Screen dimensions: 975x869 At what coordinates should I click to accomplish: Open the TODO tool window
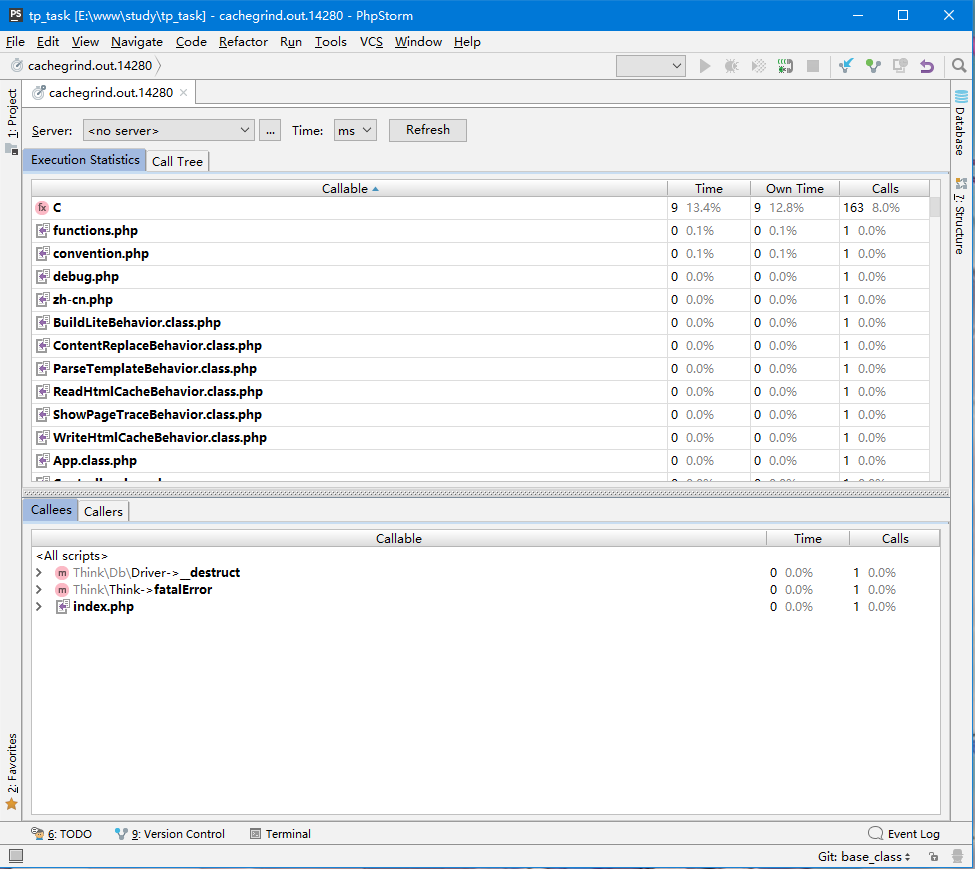pos(62,834)
